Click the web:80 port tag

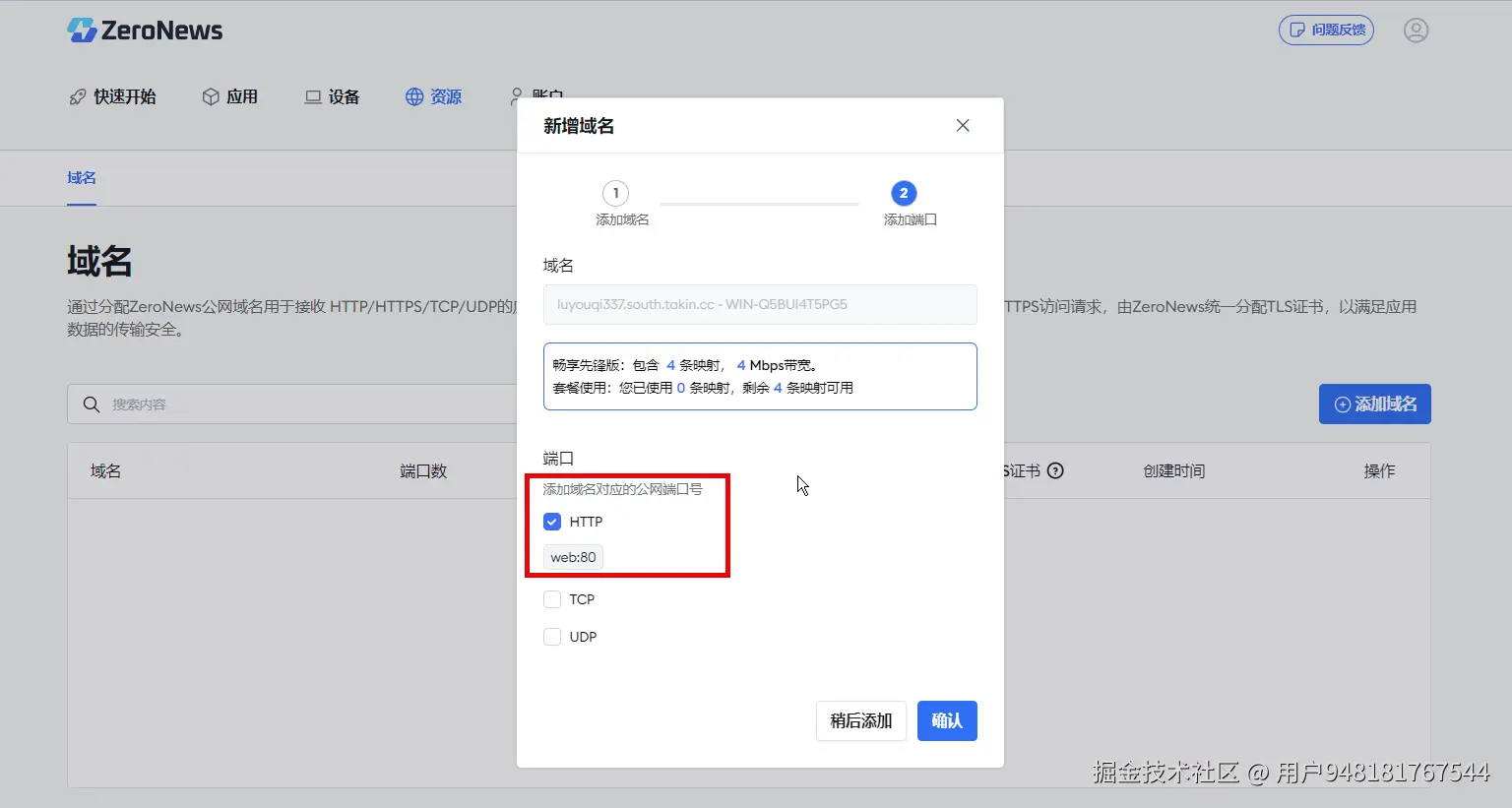click(x=571, y=556)
